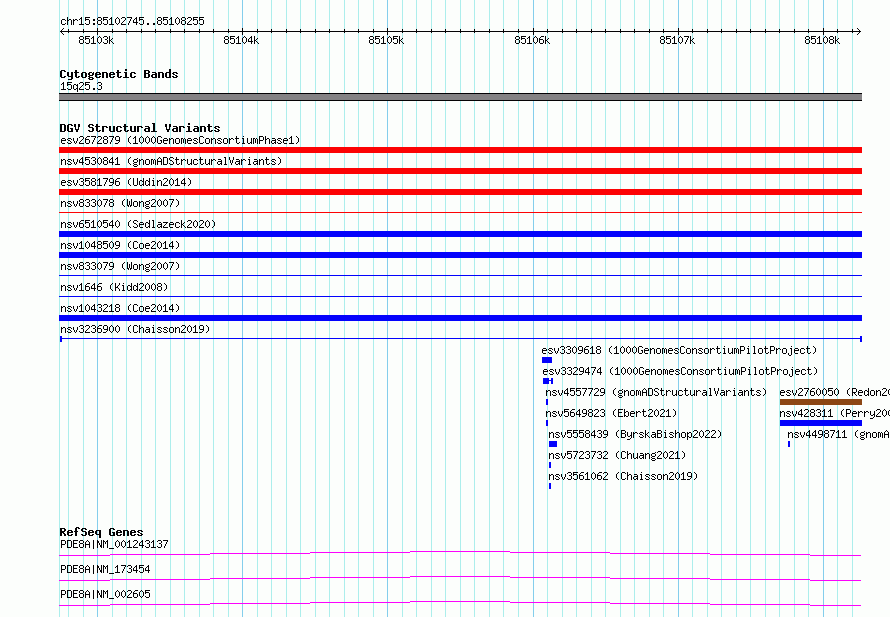Screen dimensions: 890x617
Task: Select PDE8A|NM_173454 transcript label
Action: pyautogui.click(x=105, y=569)
